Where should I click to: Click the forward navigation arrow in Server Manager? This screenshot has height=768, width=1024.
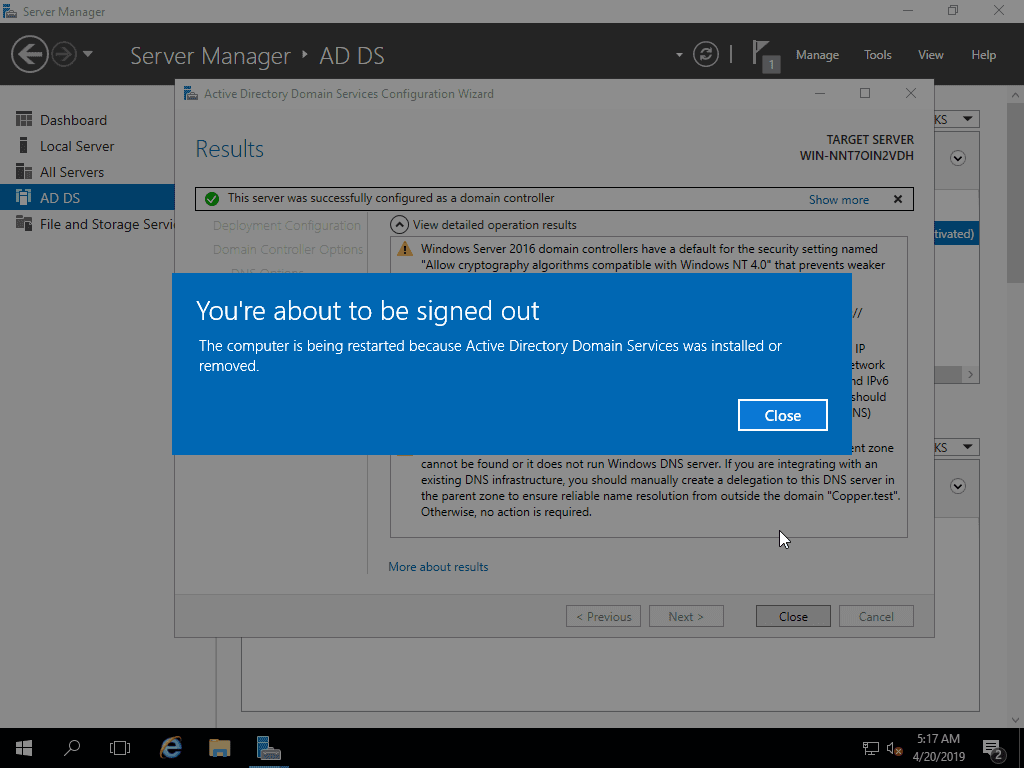(x=64, y=54)
